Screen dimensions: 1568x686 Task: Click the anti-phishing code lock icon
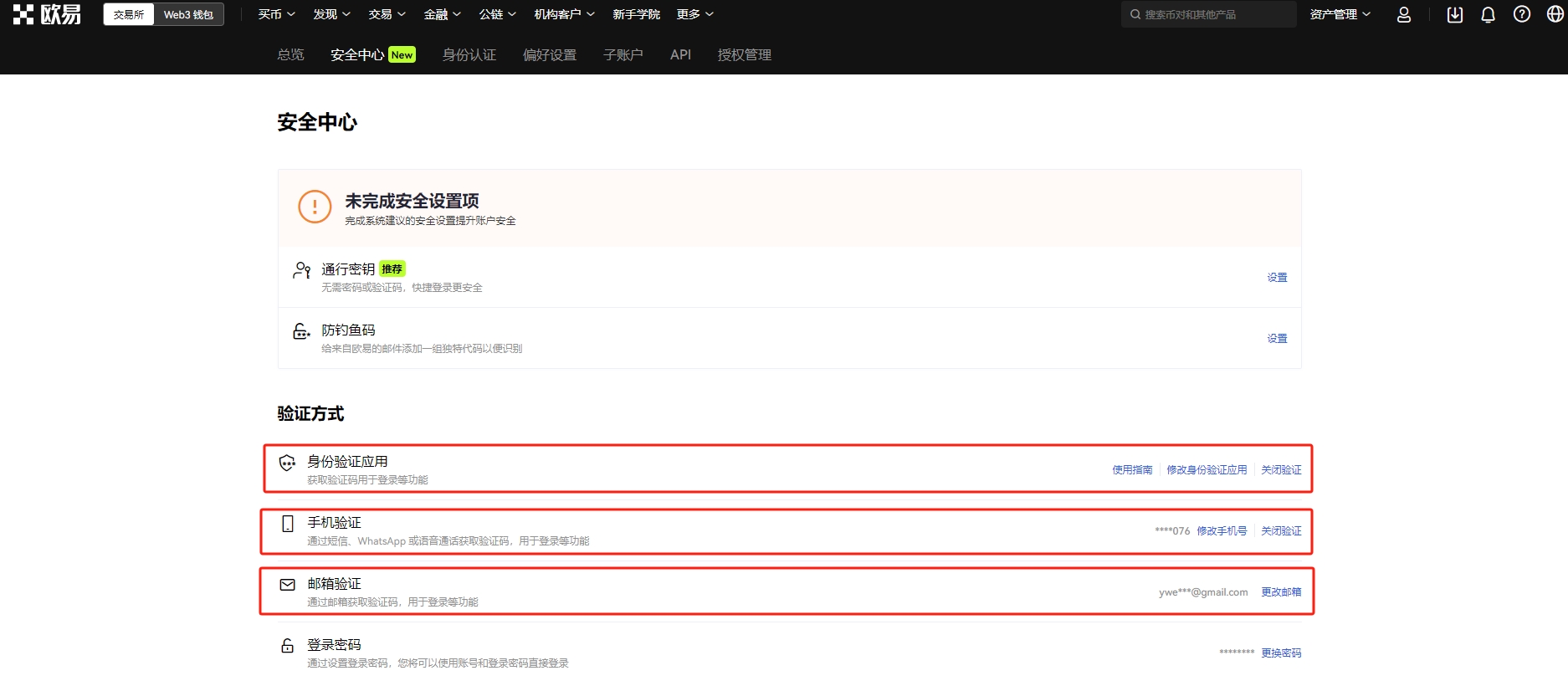(301, 331)
